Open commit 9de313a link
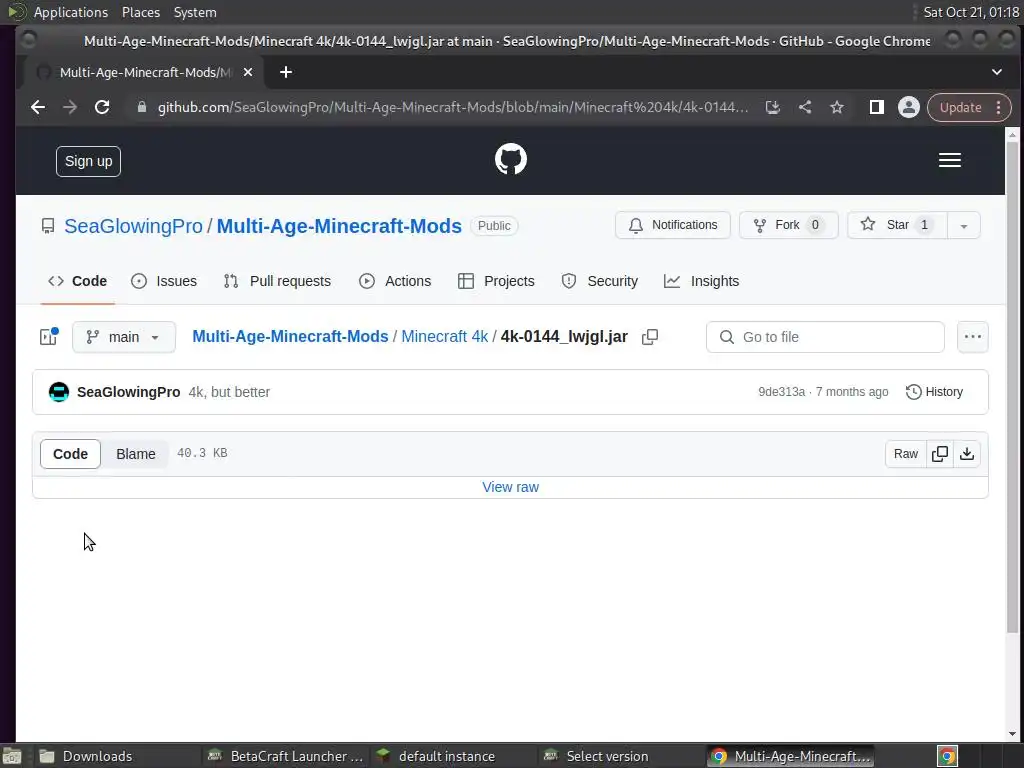Image resolution: width=1024 pixels, height=768 pixels. pyautogui.click(x=782, y=392)
